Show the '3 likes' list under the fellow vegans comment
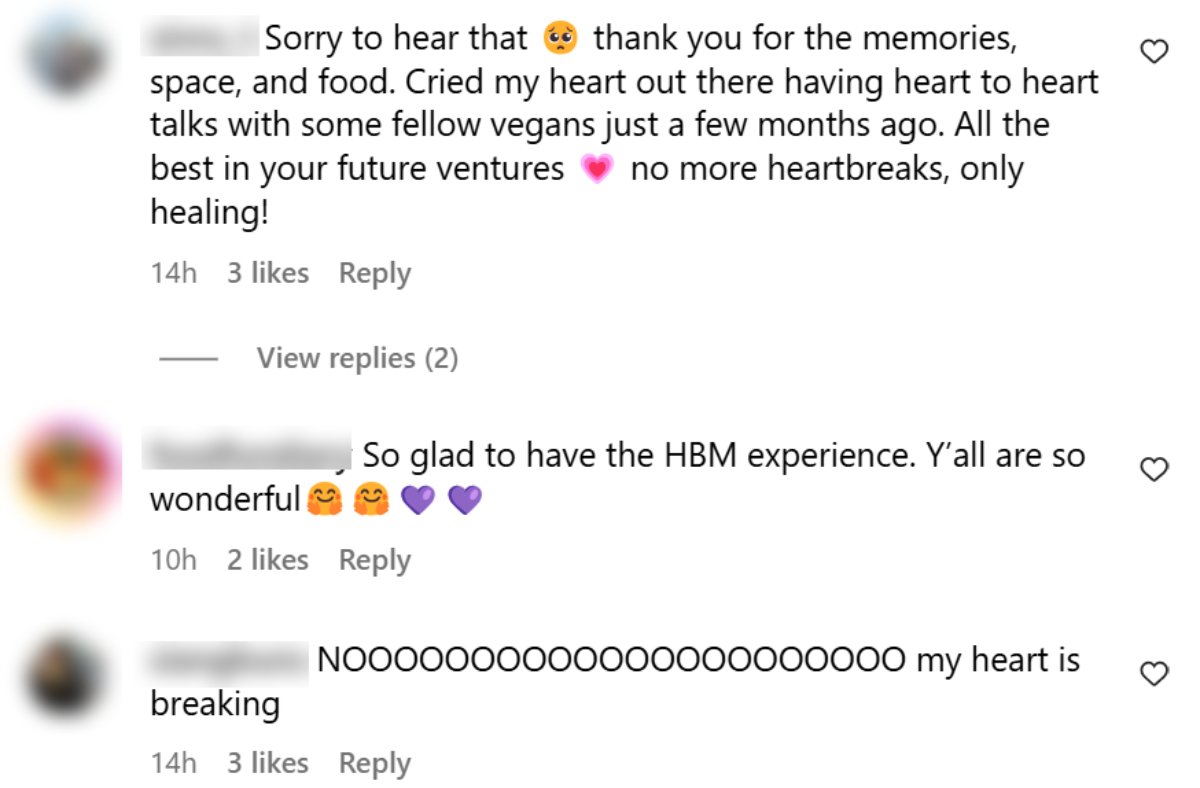The width and height of the screenshot is (1200, 788). click(267, 273)
